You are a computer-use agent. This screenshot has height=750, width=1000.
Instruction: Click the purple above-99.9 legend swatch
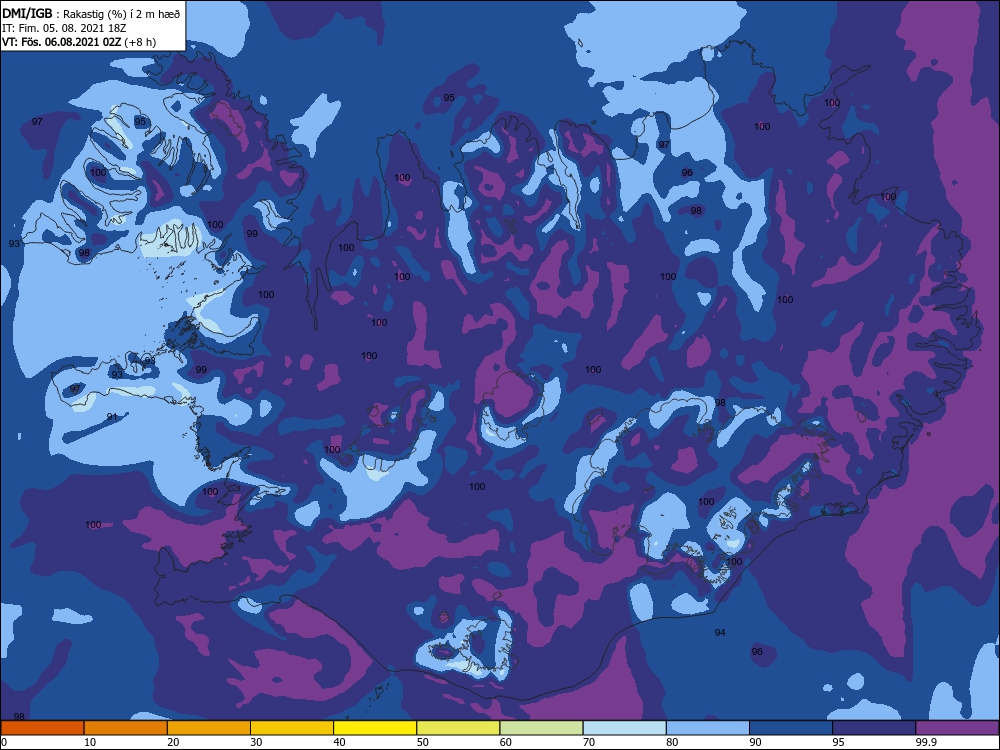click(957, 728)
